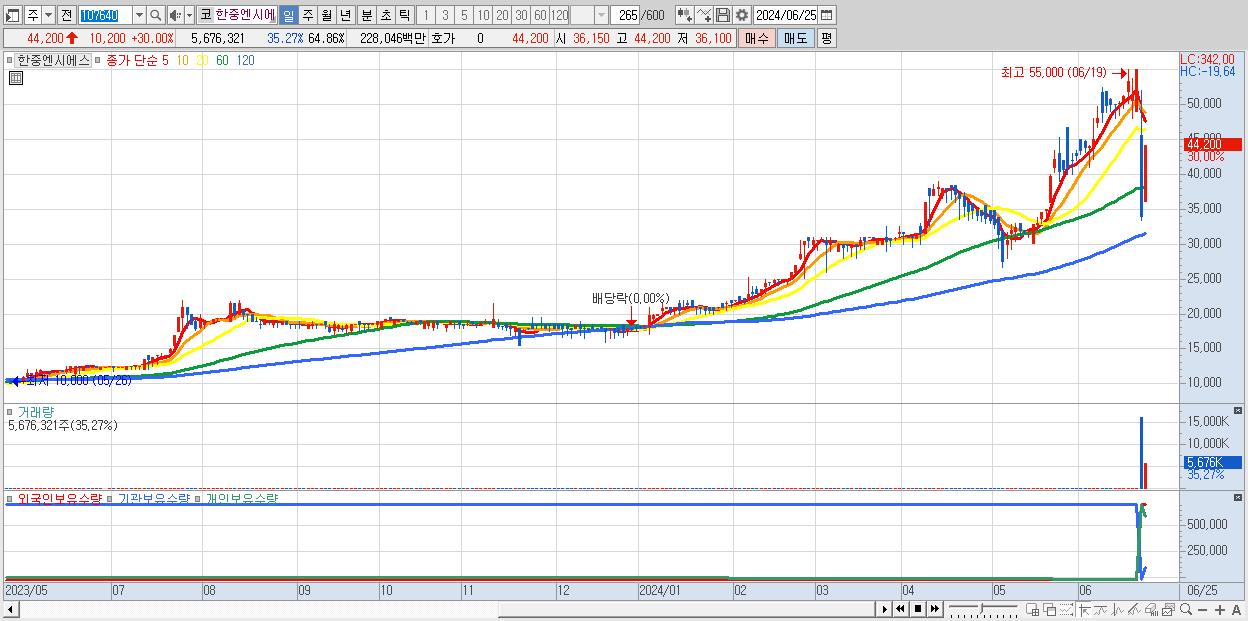The height and width of the screenshot is (621, 1248).
Task: Click the 거래량 indicator label
Action: [x=35, y=411]
